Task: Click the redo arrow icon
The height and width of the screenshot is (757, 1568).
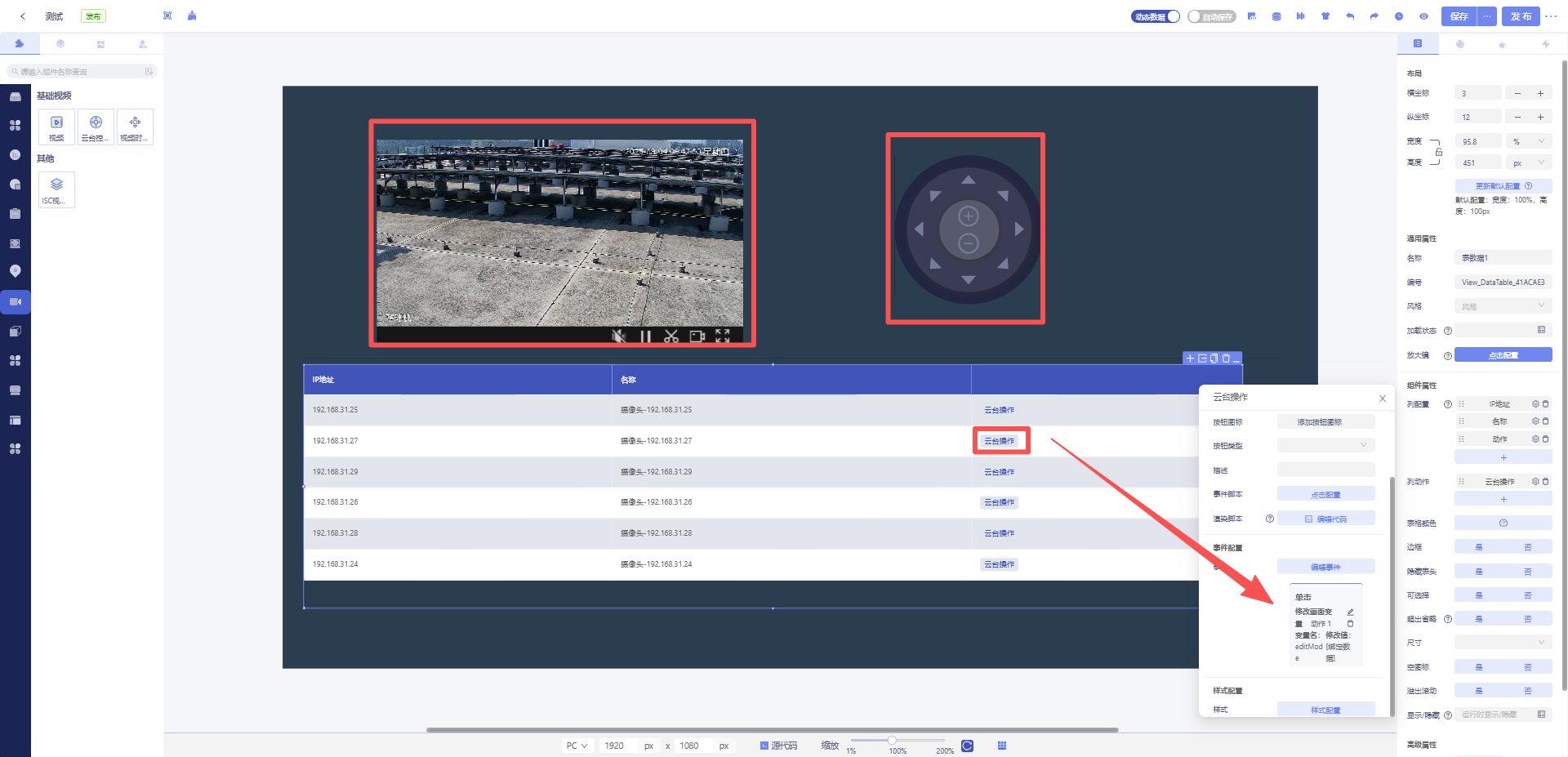Action: tap(1374, 16)
